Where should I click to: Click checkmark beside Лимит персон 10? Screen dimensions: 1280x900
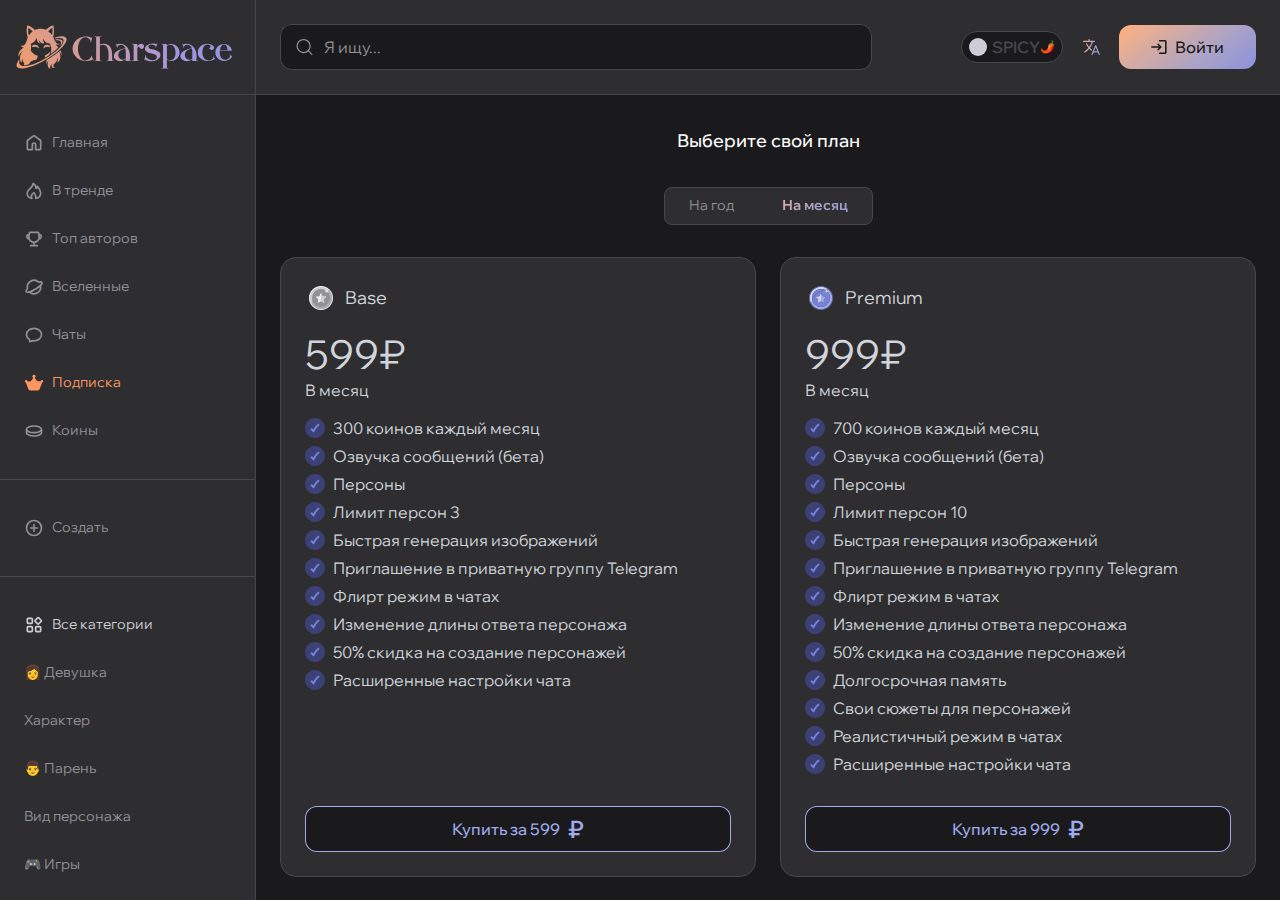(815, 512)
